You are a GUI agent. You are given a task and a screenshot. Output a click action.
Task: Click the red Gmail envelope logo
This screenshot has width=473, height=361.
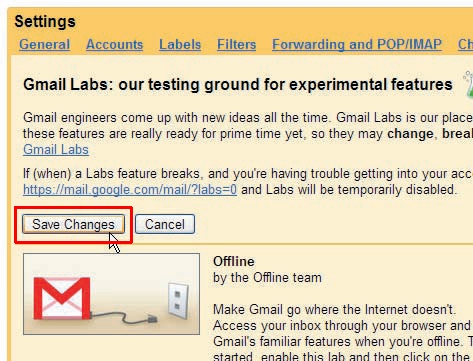(x=62, y=298)
